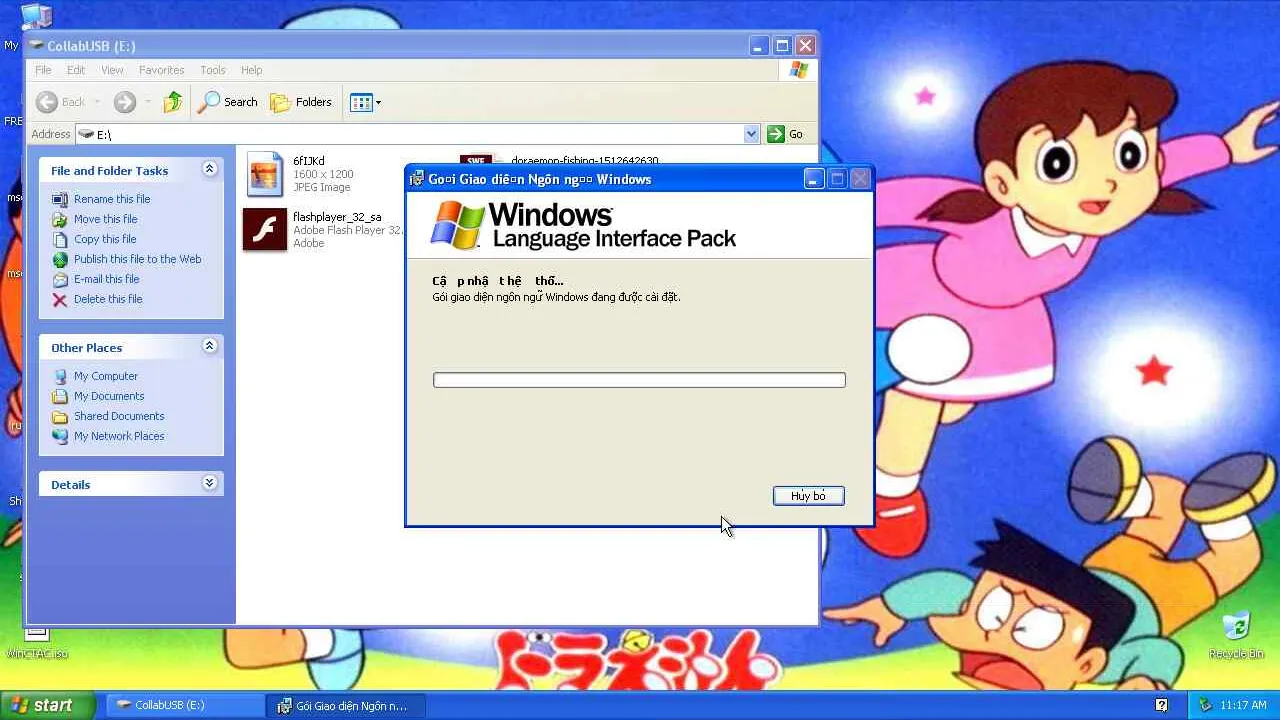Click the Back arrow icon in Explorer
The width and height of the screenshot is (1280, 720).
(x=47, y=102)
